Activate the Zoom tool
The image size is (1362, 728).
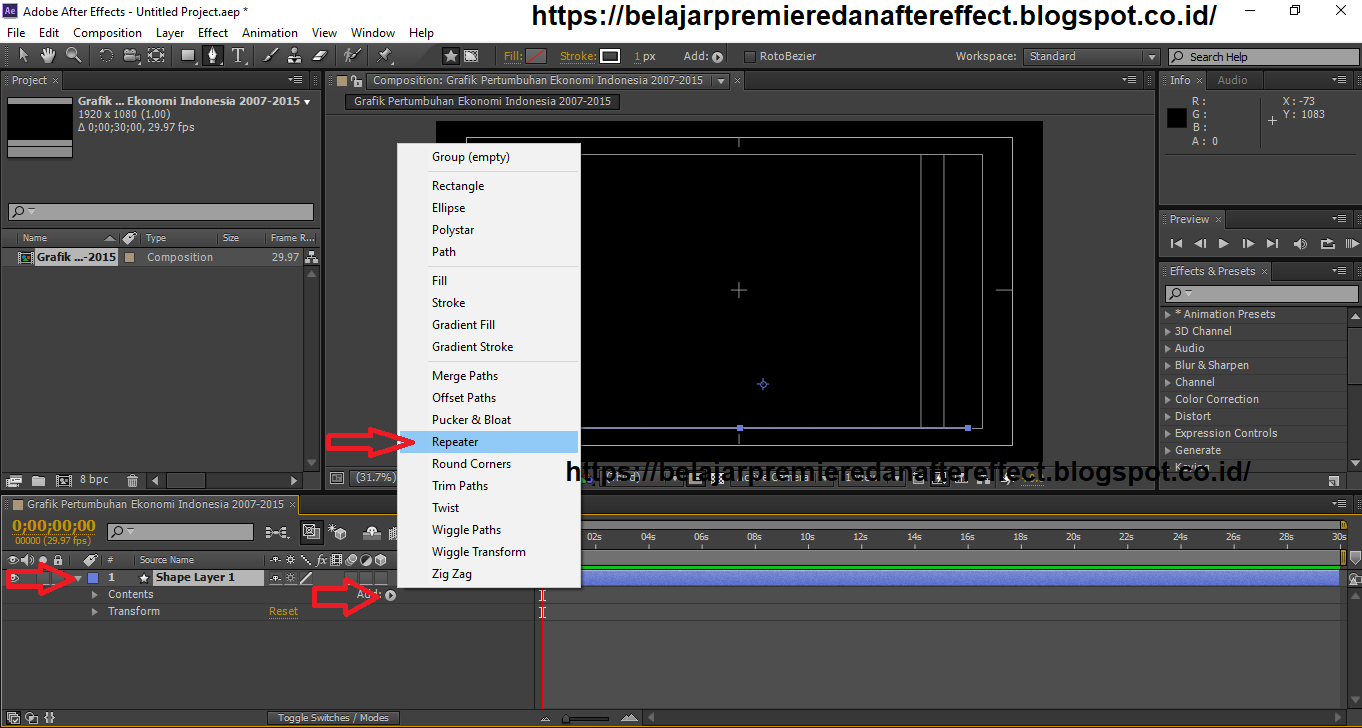(73, 55)
